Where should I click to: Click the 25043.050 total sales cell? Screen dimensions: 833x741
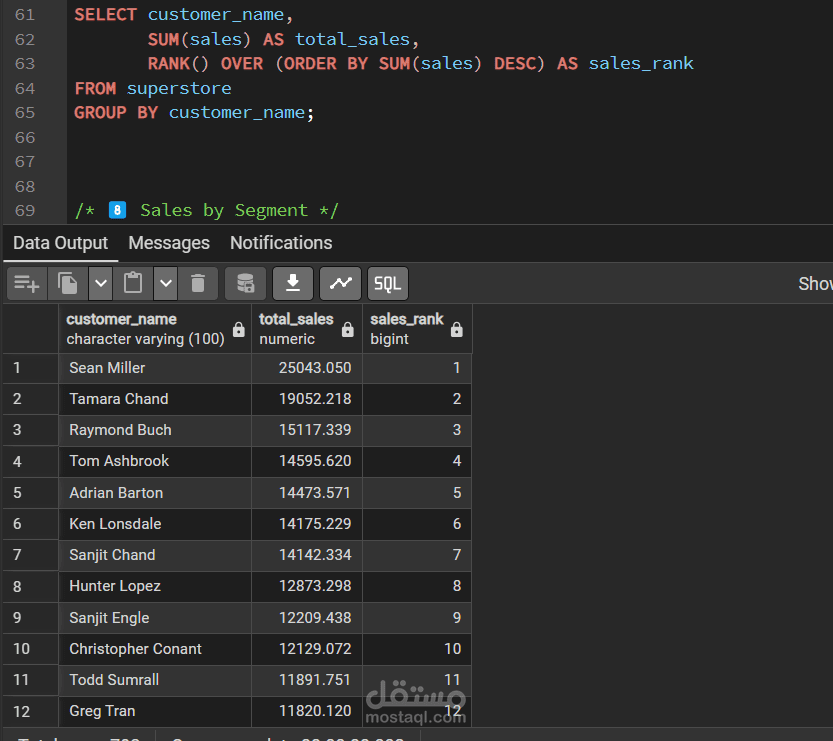click(x=307, y=368)
